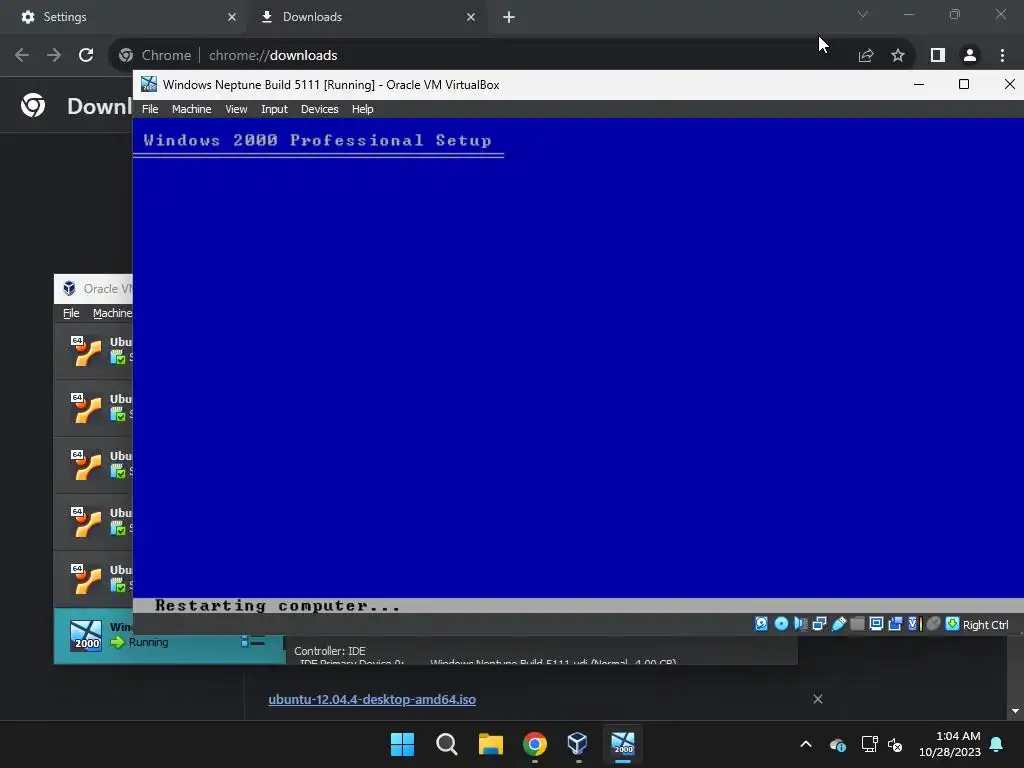Click the optical disk indicator in VM status bar
Screen dimensions: 1024x768
(781, 624)
